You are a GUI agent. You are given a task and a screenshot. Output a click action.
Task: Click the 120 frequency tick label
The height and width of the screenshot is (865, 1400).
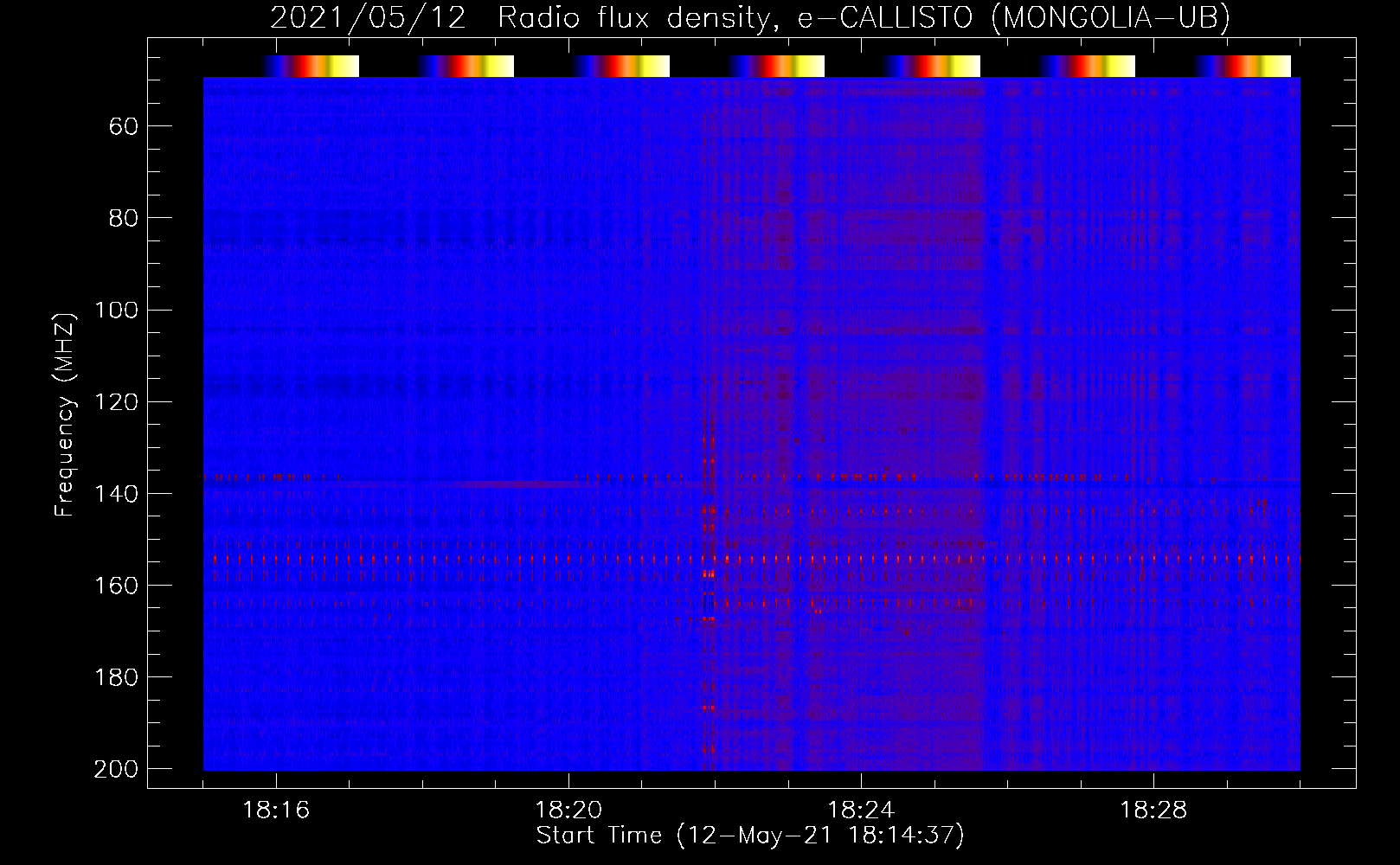click(x=116, y=402)
